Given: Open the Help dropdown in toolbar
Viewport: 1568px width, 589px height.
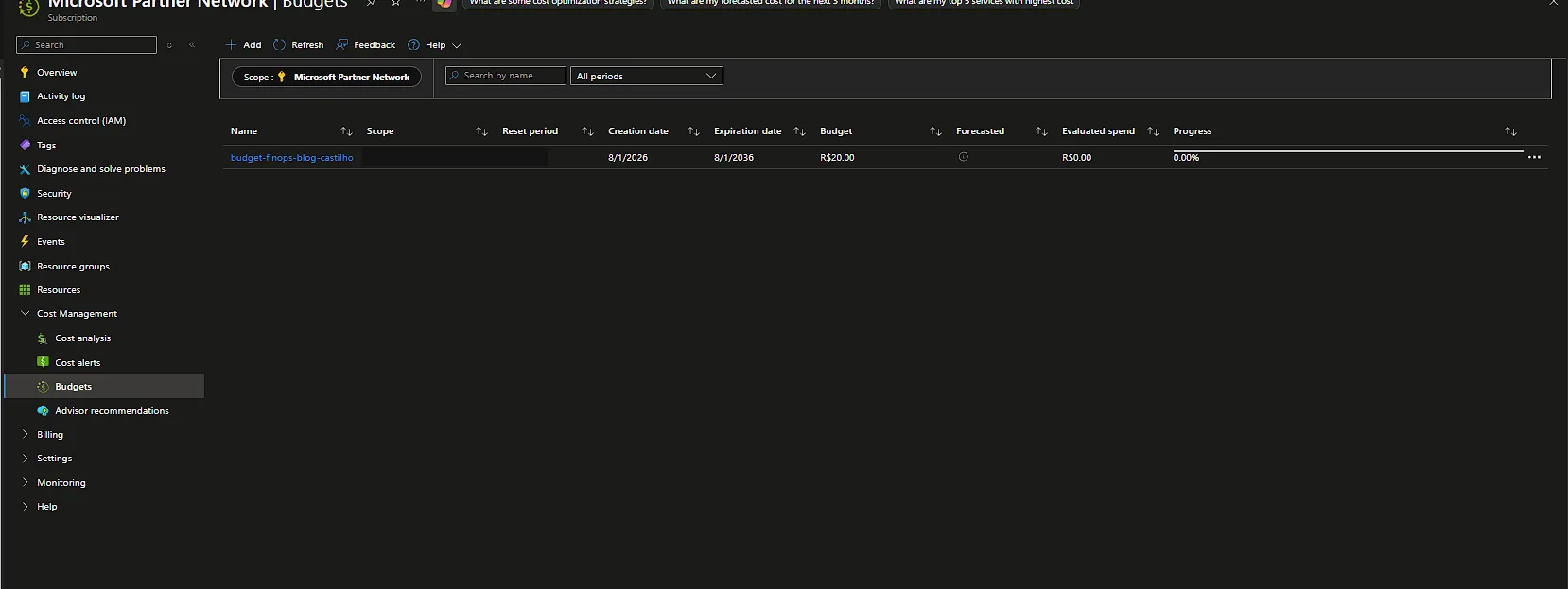Looking at the screenshot, I should coord(434,44).
